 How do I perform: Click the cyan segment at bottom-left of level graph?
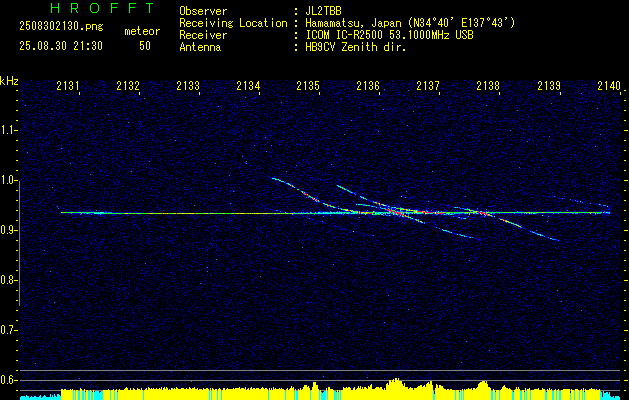[40, 397]
